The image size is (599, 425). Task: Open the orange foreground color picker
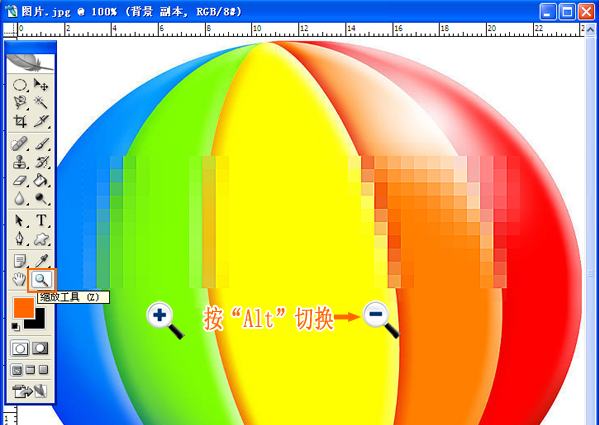coord(24,308)
